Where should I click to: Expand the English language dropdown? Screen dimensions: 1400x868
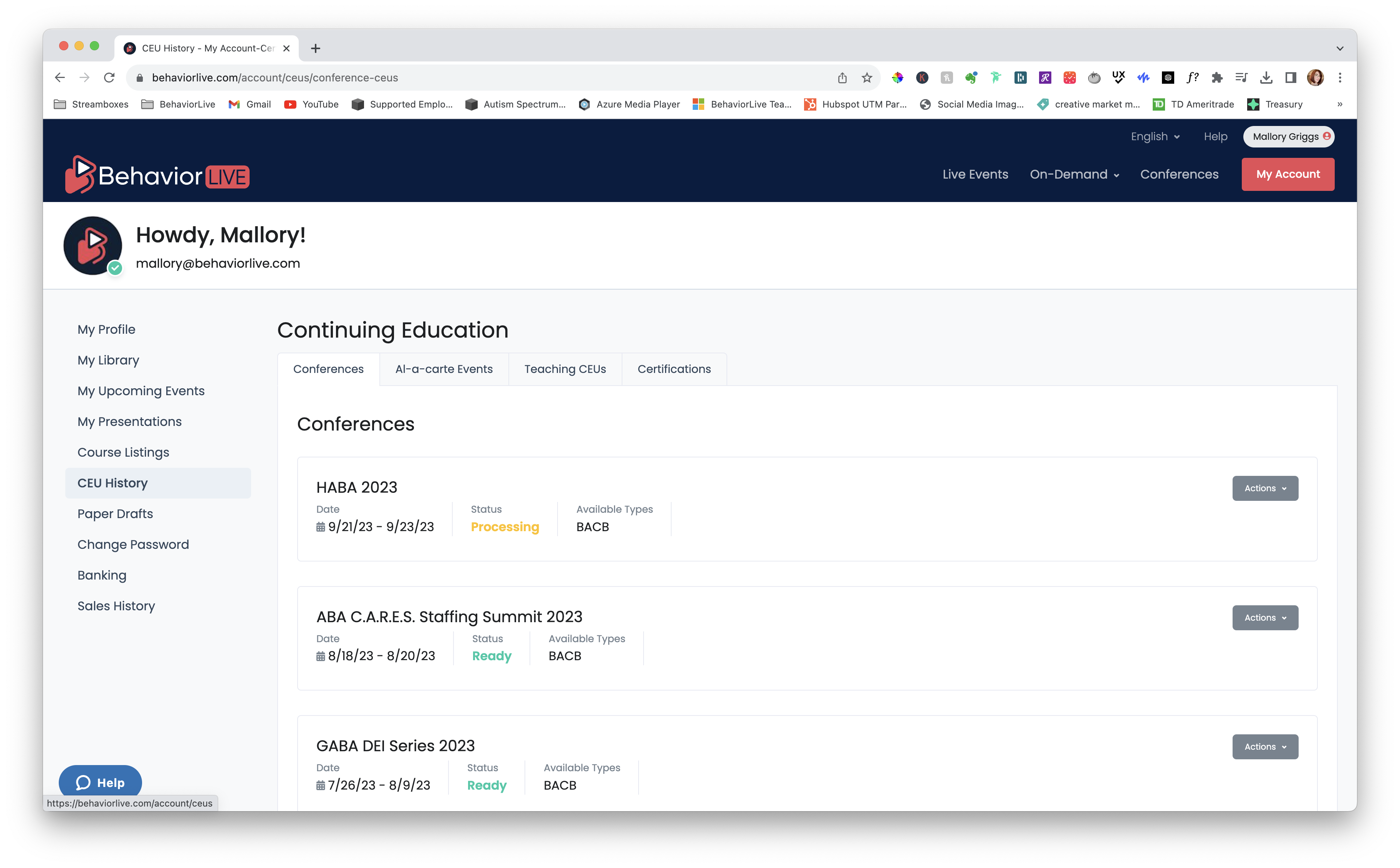coord(1154,137)
